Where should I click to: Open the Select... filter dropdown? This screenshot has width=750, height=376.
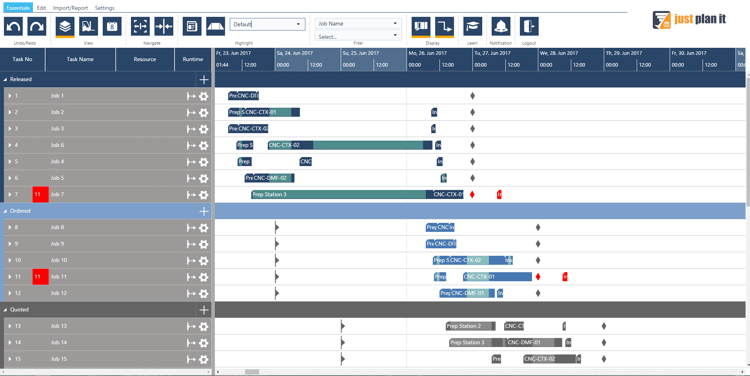click(358, 36)
